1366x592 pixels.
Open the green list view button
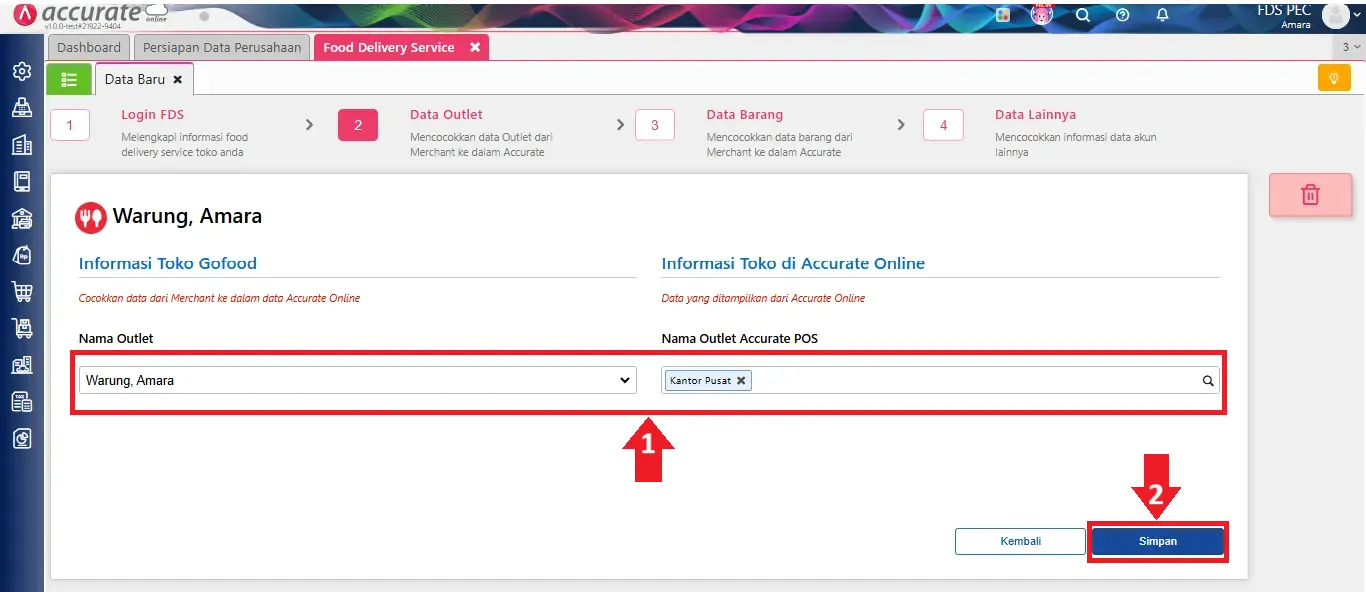pyautogui.click(x=69, y=79)
